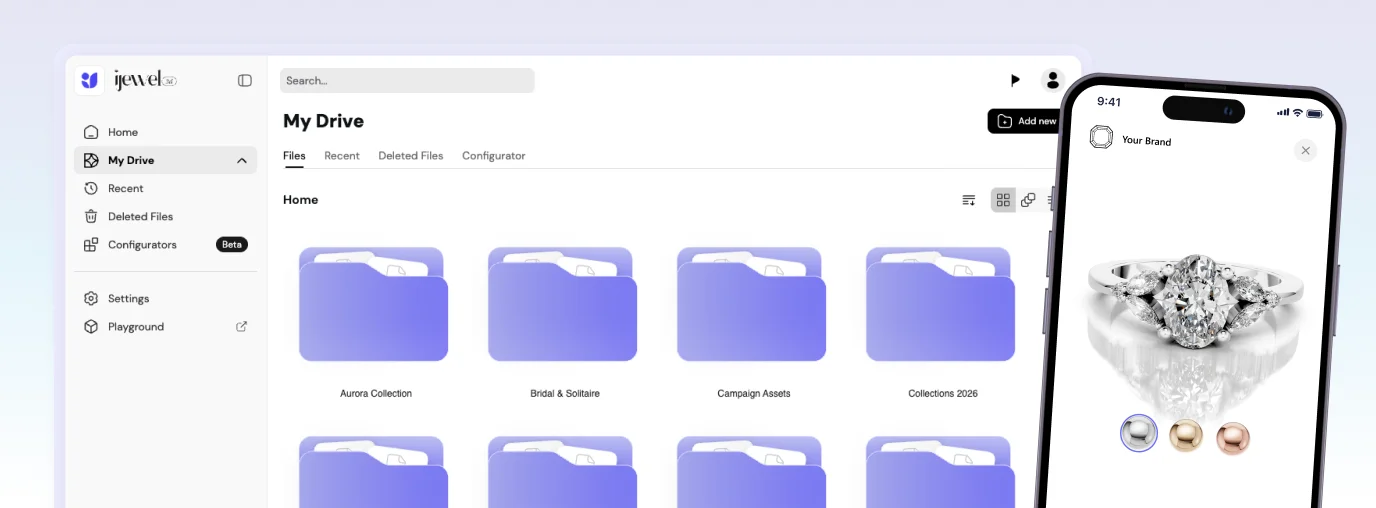Click the Recent clock icon
Image resolution: width=1376 pixels, height=508 pixels.
coord(91,188)
